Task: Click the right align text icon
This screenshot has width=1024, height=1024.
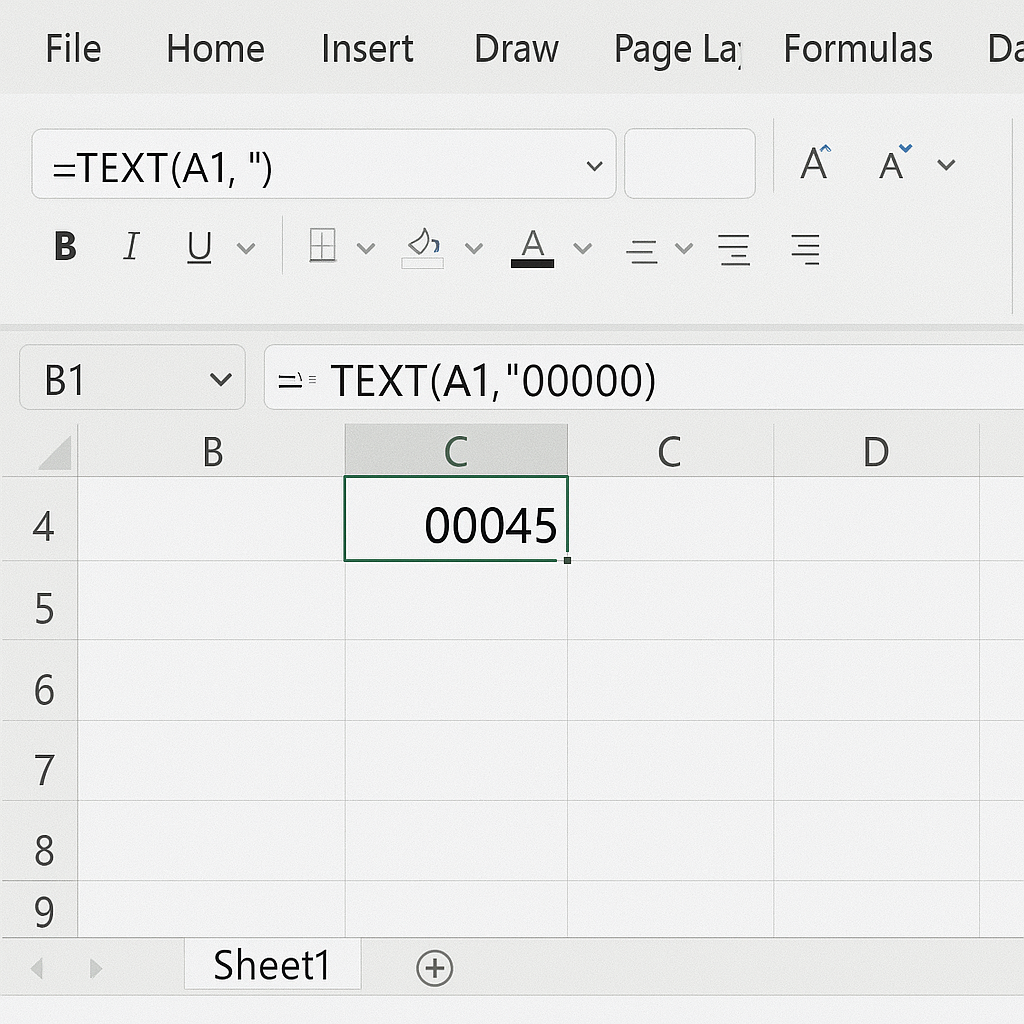Action: pyautogui.click(x=804, y=248)
